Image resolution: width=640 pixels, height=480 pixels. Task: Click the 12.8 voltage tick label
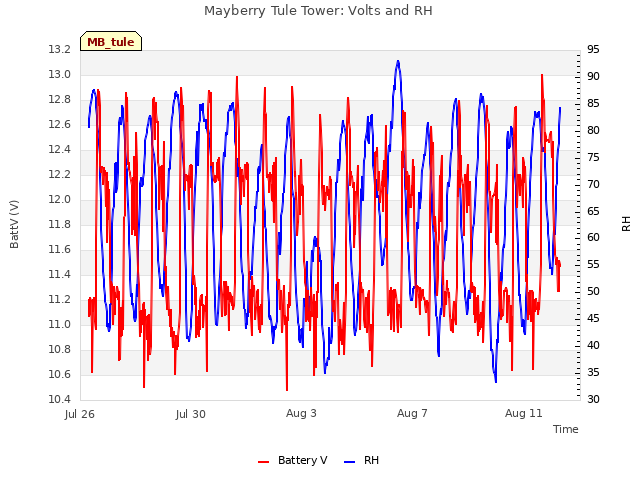60,100
